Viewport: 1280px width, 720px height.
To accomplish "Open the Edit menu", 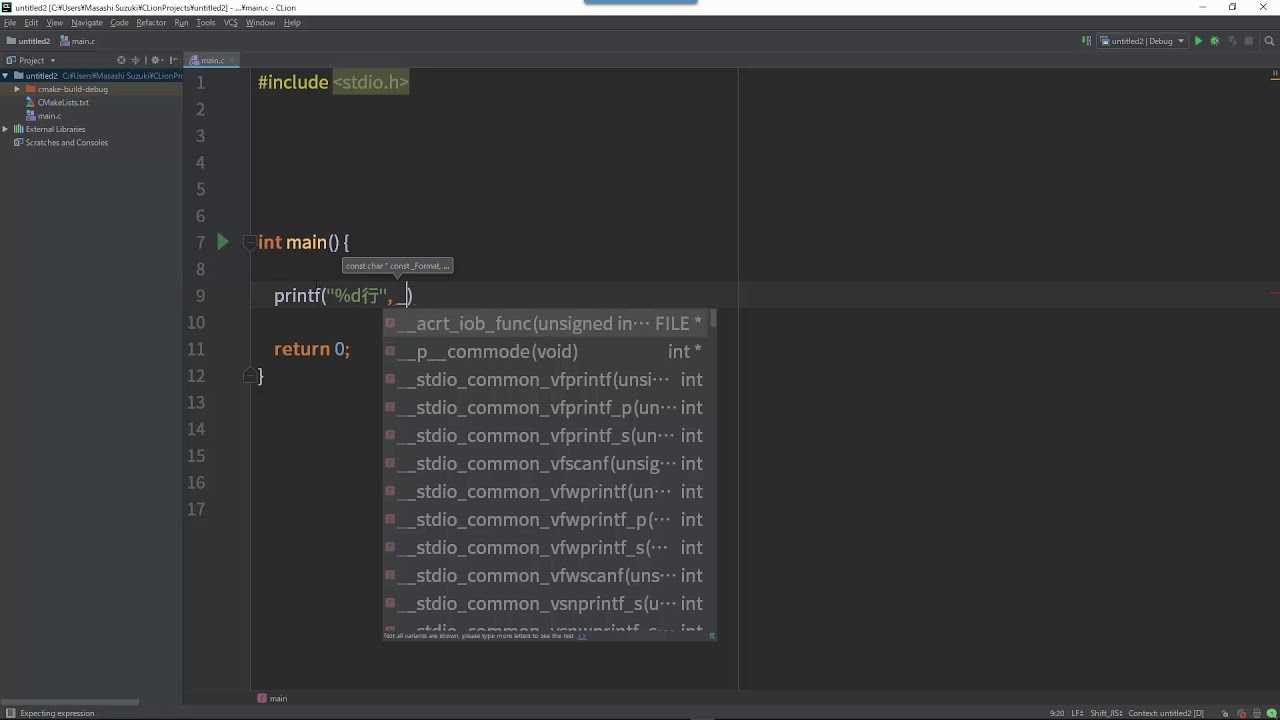I will point(31,23).
